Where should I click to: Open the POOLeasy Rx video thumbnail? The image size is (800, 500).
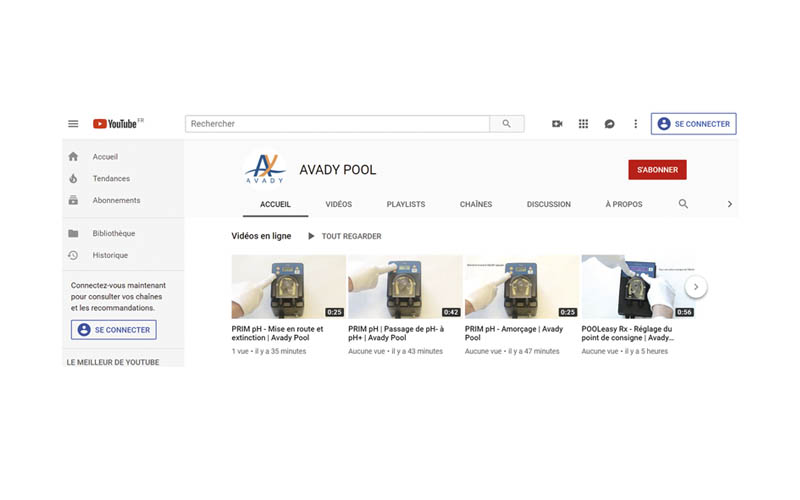coord(638,286)
